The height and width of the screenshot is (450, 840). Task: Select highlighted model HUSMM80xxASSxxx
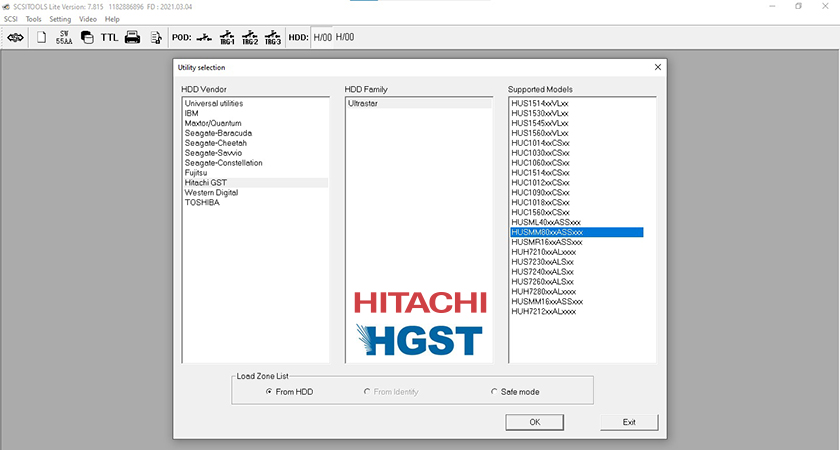tap(577, 232)
